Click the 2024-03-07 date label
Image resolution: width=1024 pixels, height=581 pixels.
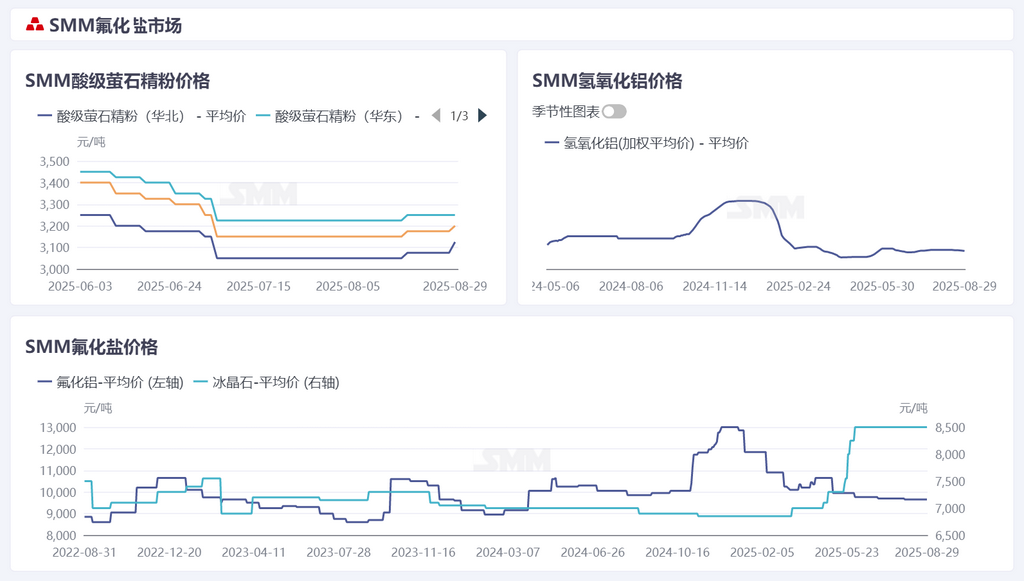(508, 552)
